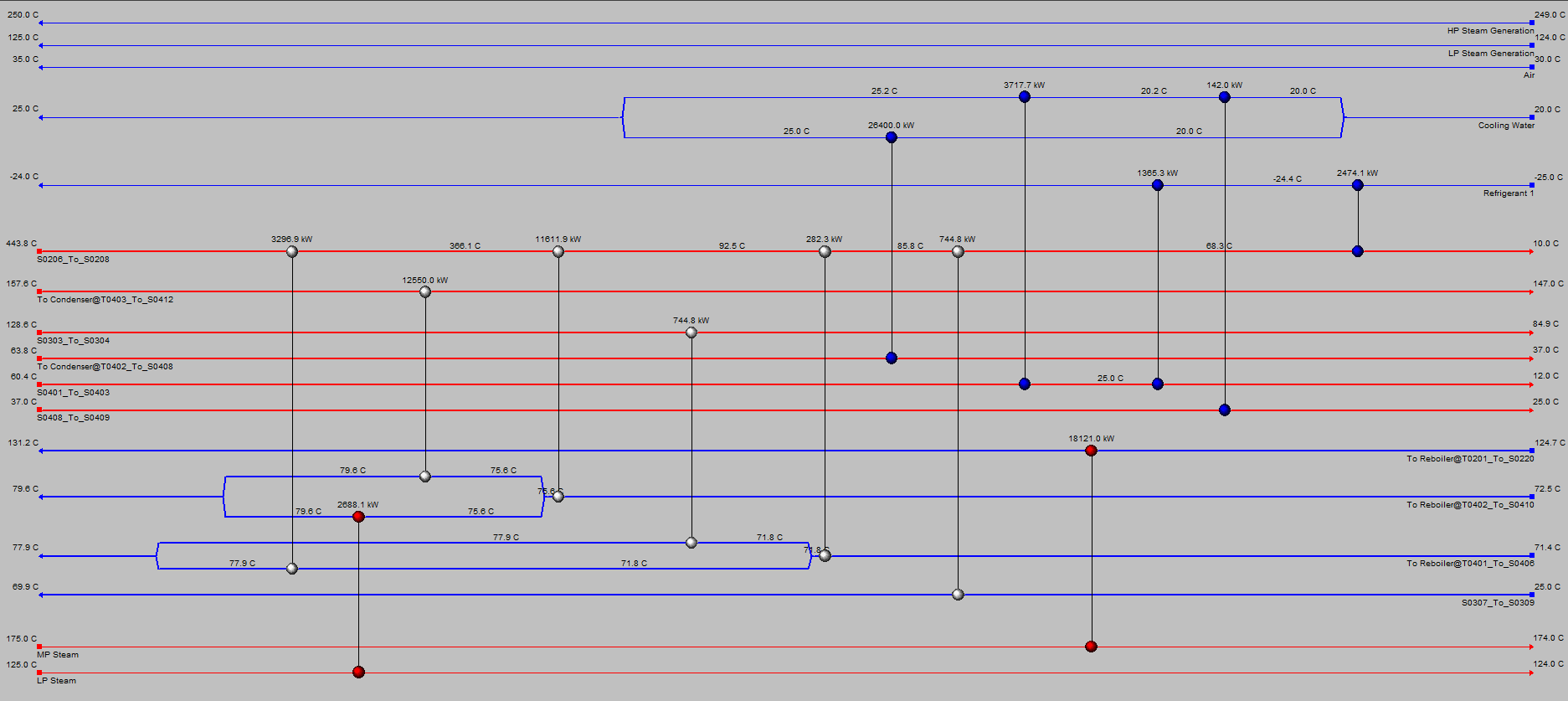
Task: Click the Air utility stream label
Action: [x=1529, y=75]
